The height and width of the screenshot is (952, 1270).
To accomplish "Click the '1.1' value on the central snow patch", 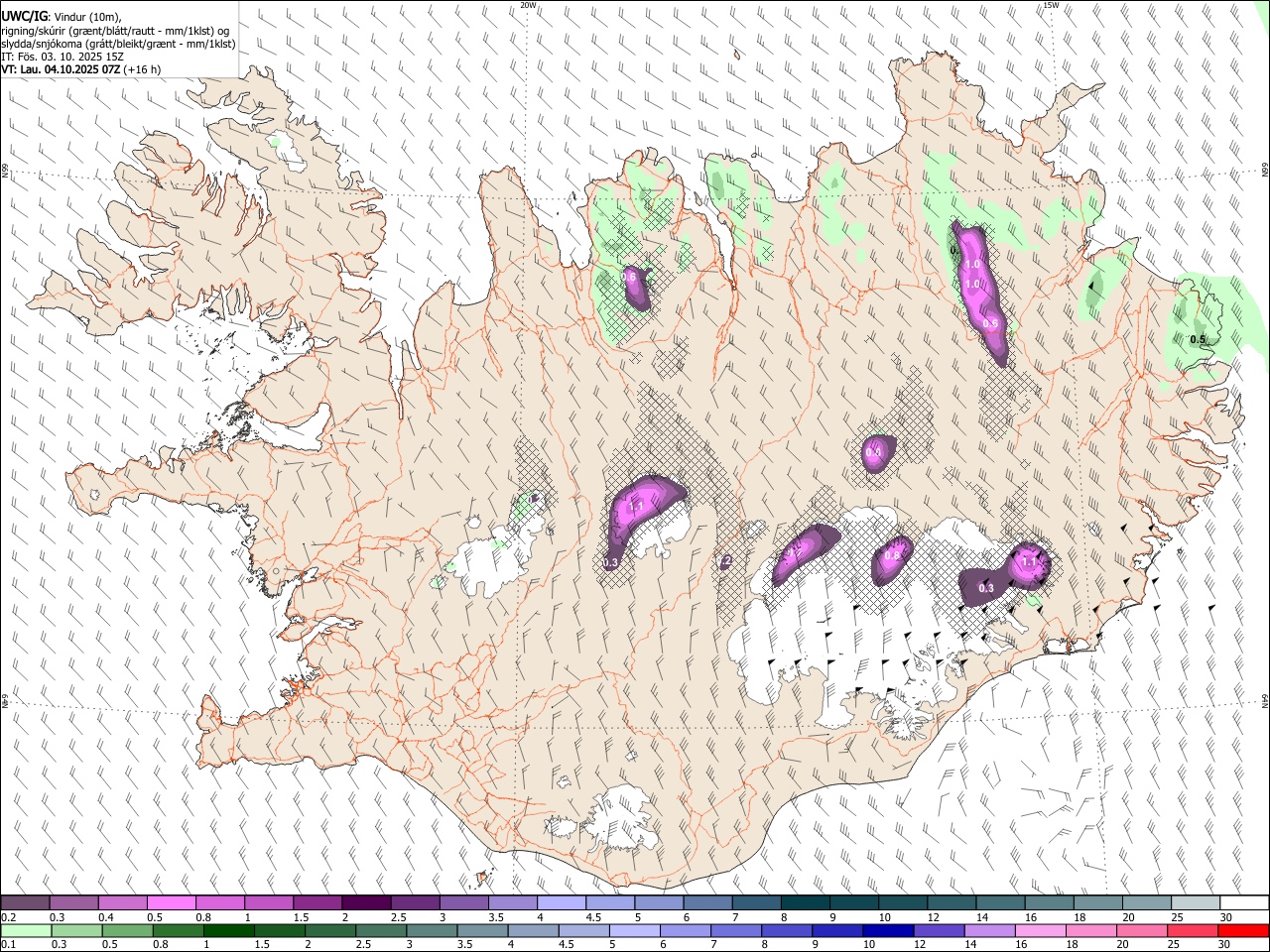I will click(637, 506).
